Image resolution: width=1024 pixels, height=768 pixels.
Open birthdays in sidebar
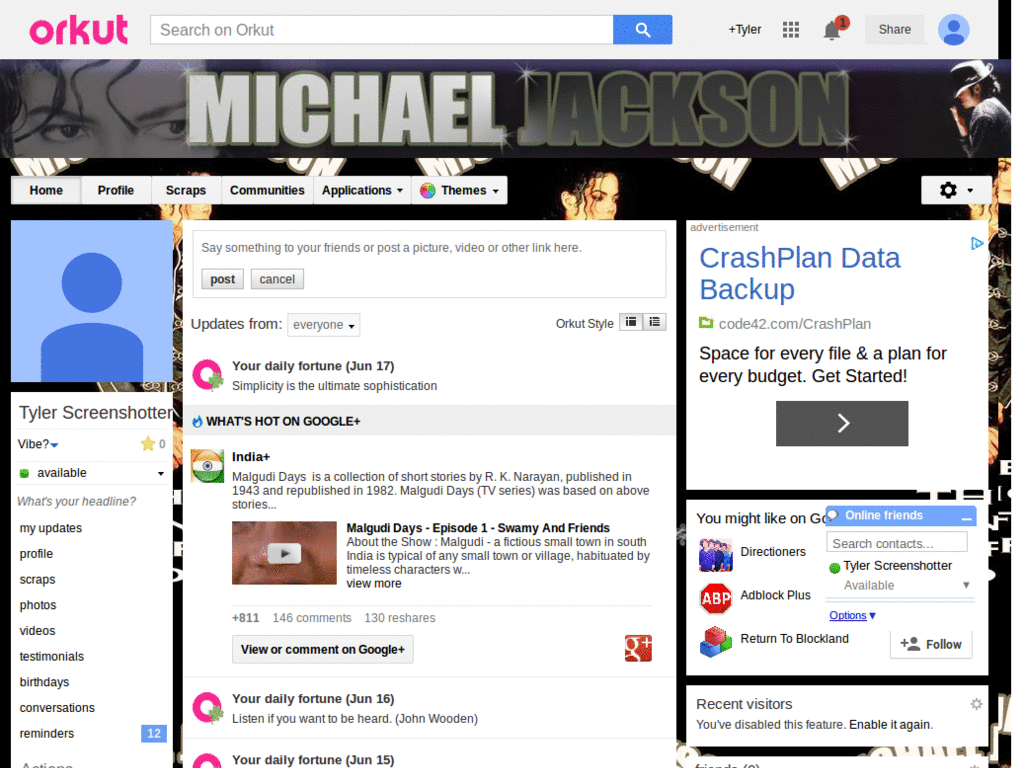click(44, 682)
